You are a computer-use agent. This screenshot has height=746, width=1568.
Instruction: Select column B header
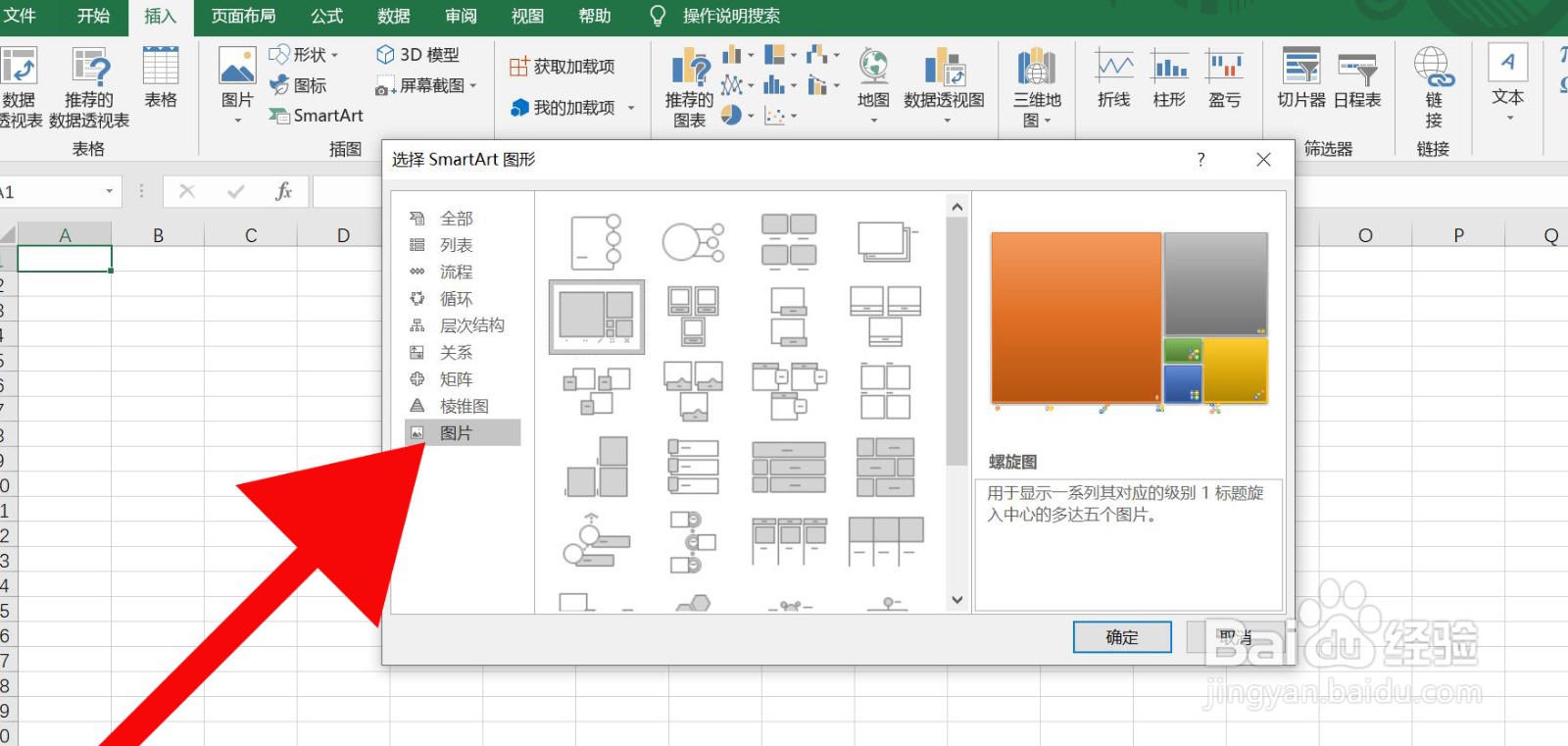pos(158,235)
